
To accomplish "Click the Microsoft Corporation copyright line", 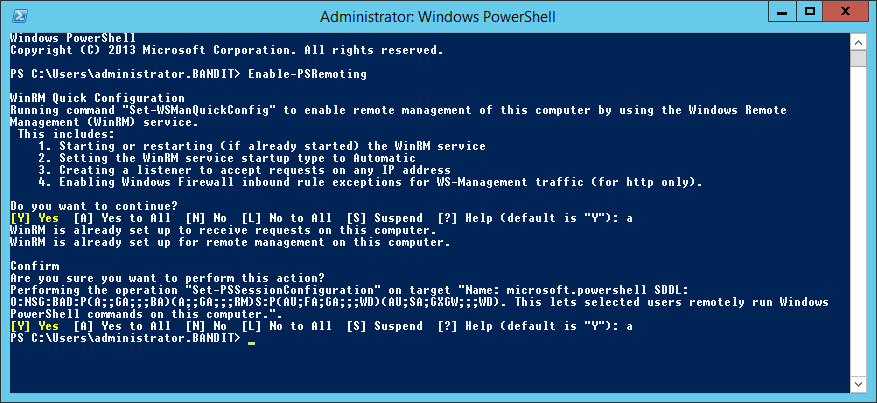I will (226, 50).
